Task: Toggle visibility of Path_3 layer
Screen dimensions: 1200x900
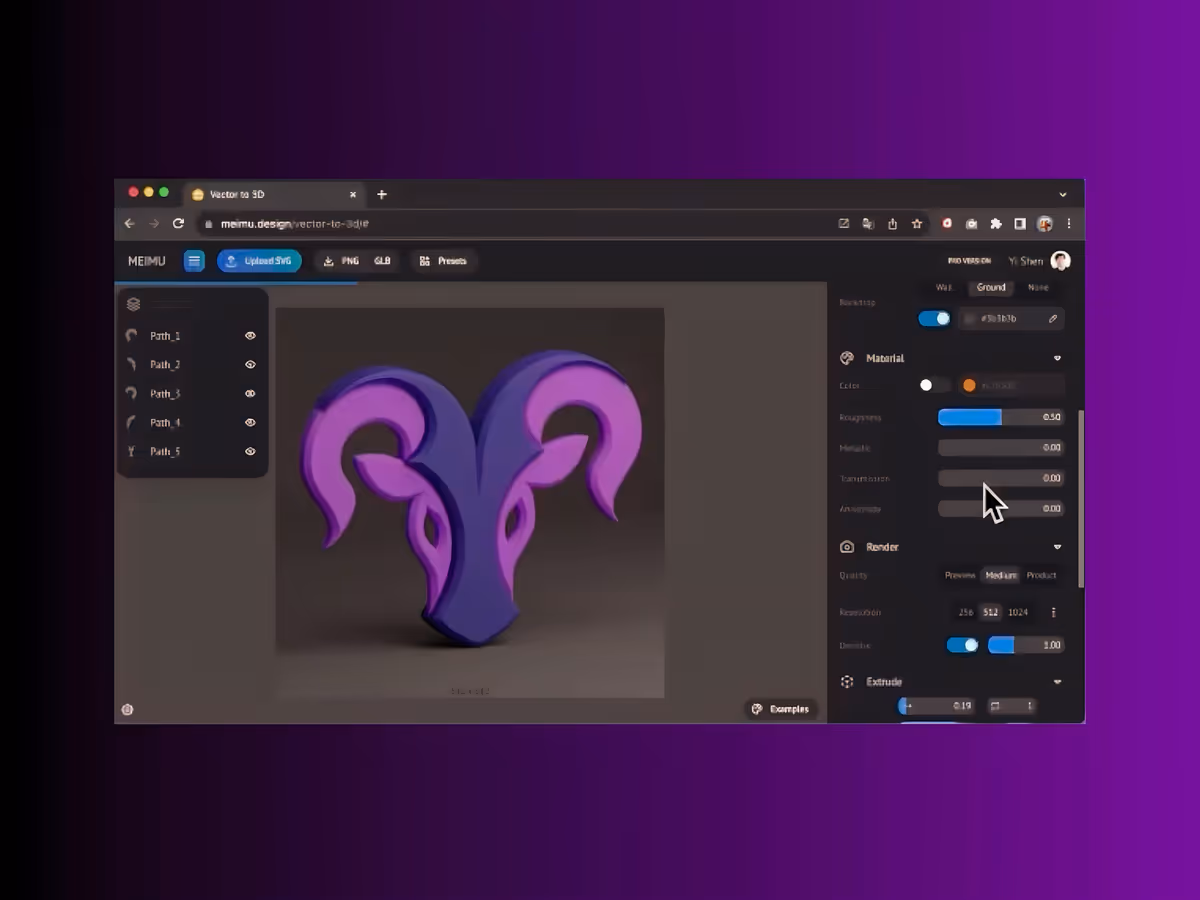Action: (x=250, y=394)
